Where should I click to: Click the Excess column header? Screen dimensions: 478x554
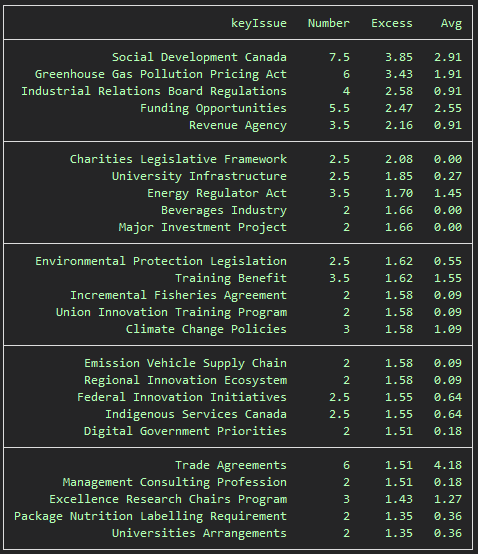[x=391, y=23]
